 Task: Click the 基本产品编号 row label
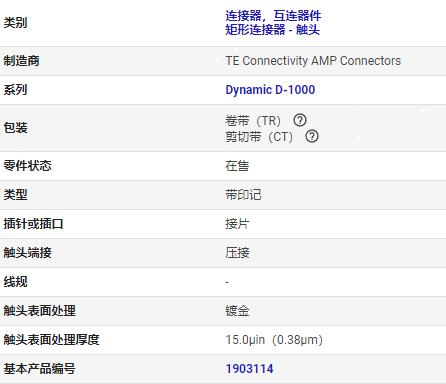(39, 369)
